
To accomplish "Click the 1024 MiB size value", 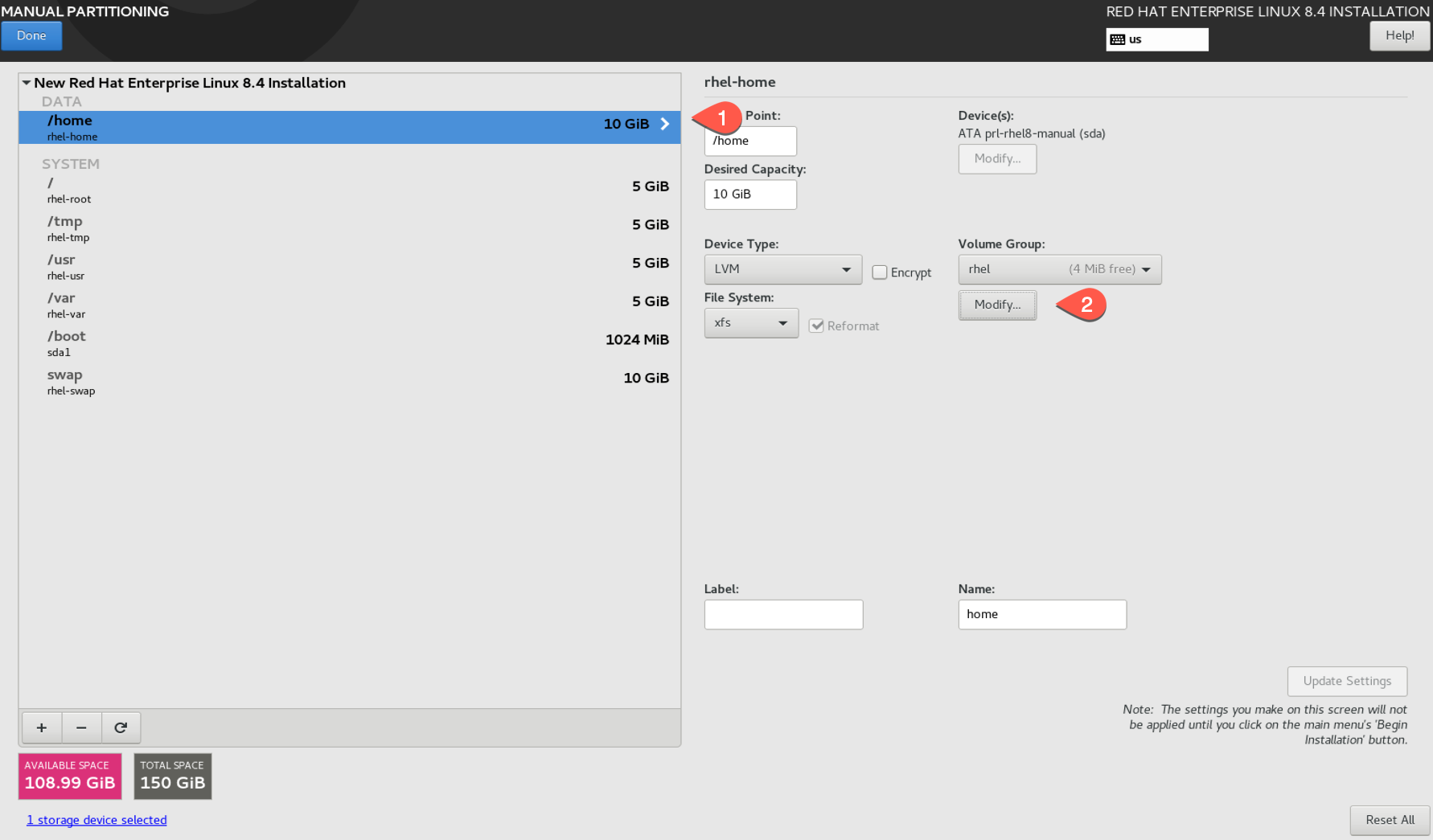I will (637, 339).
